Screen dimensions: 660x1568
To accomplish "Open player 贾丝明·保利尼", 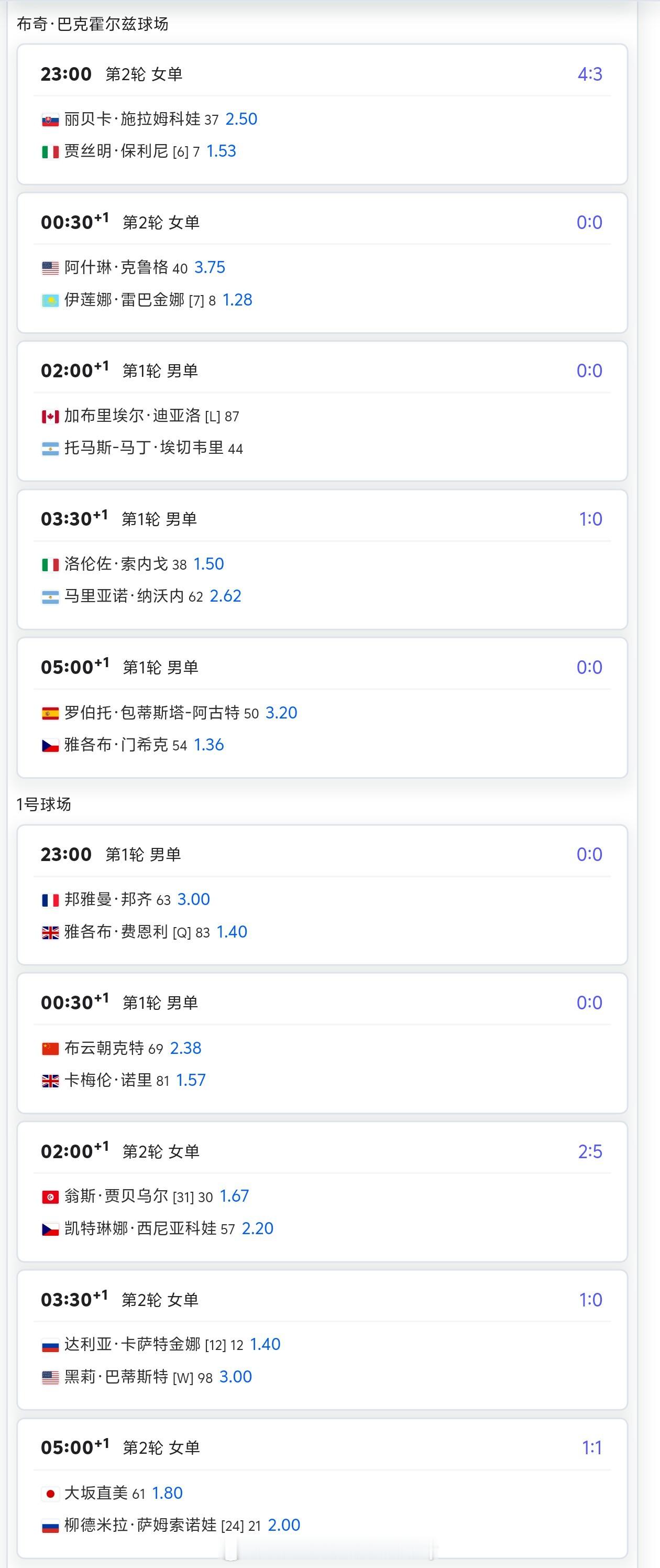I will pos(116,151).
